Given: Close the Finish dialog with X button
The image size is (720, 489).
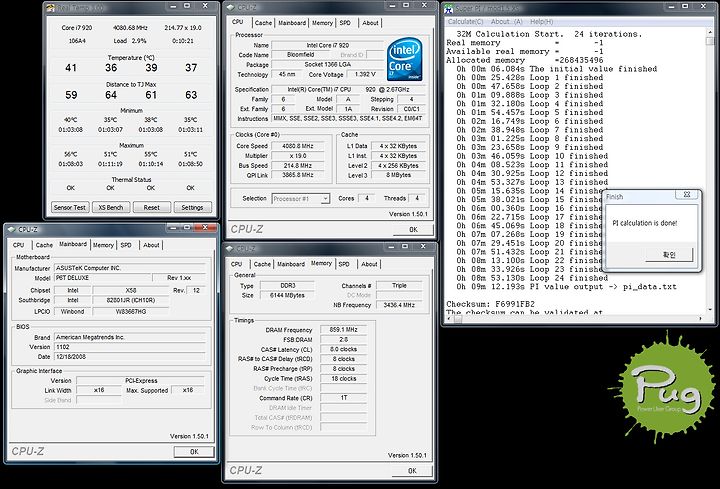Looking at the screenshot, I should (687, 195).
